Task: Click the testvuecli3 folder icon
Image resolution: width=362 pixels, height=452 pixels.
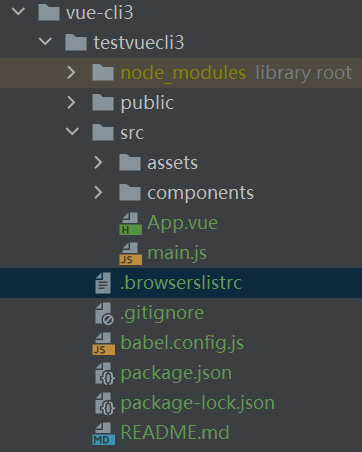Action: tap(76, 42)
